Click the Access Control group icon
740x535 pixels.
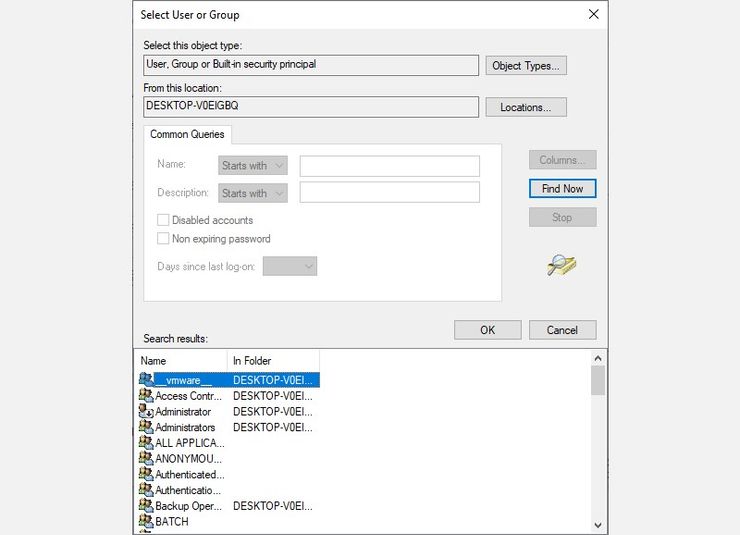tap(146, 396)
